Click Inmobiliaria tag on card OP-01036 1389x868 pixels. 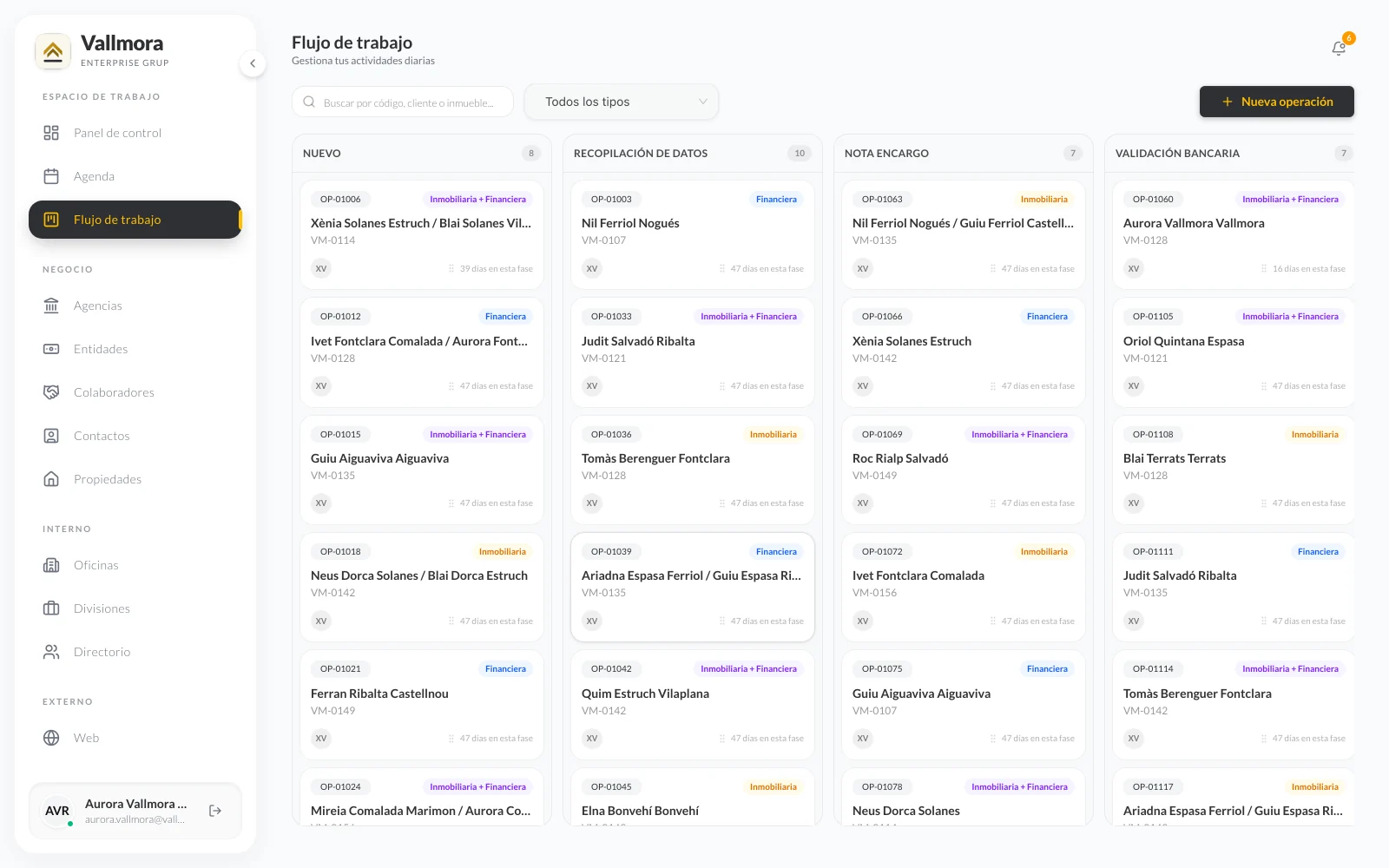(773, 434)
